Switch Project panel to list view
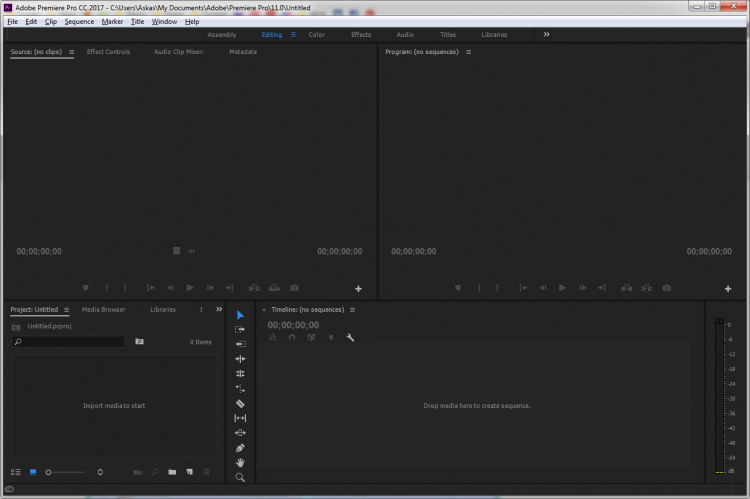 [x=15, y=471]
